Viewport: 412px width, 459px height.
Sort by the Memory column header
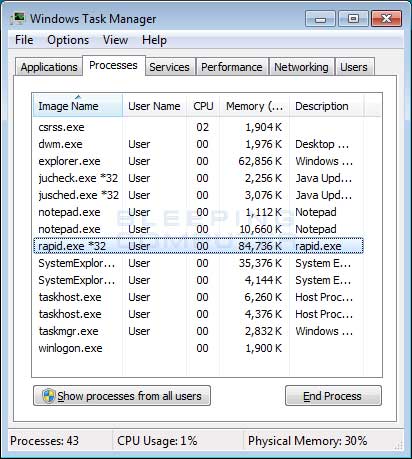click(254, 106)
